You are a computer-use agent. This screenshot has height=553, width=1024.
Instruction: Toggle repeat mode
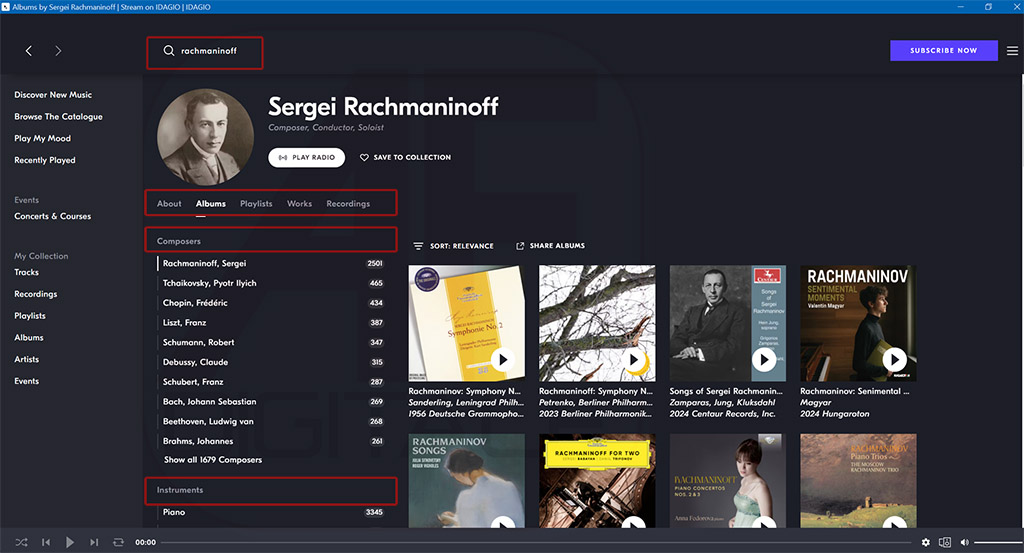118,542
